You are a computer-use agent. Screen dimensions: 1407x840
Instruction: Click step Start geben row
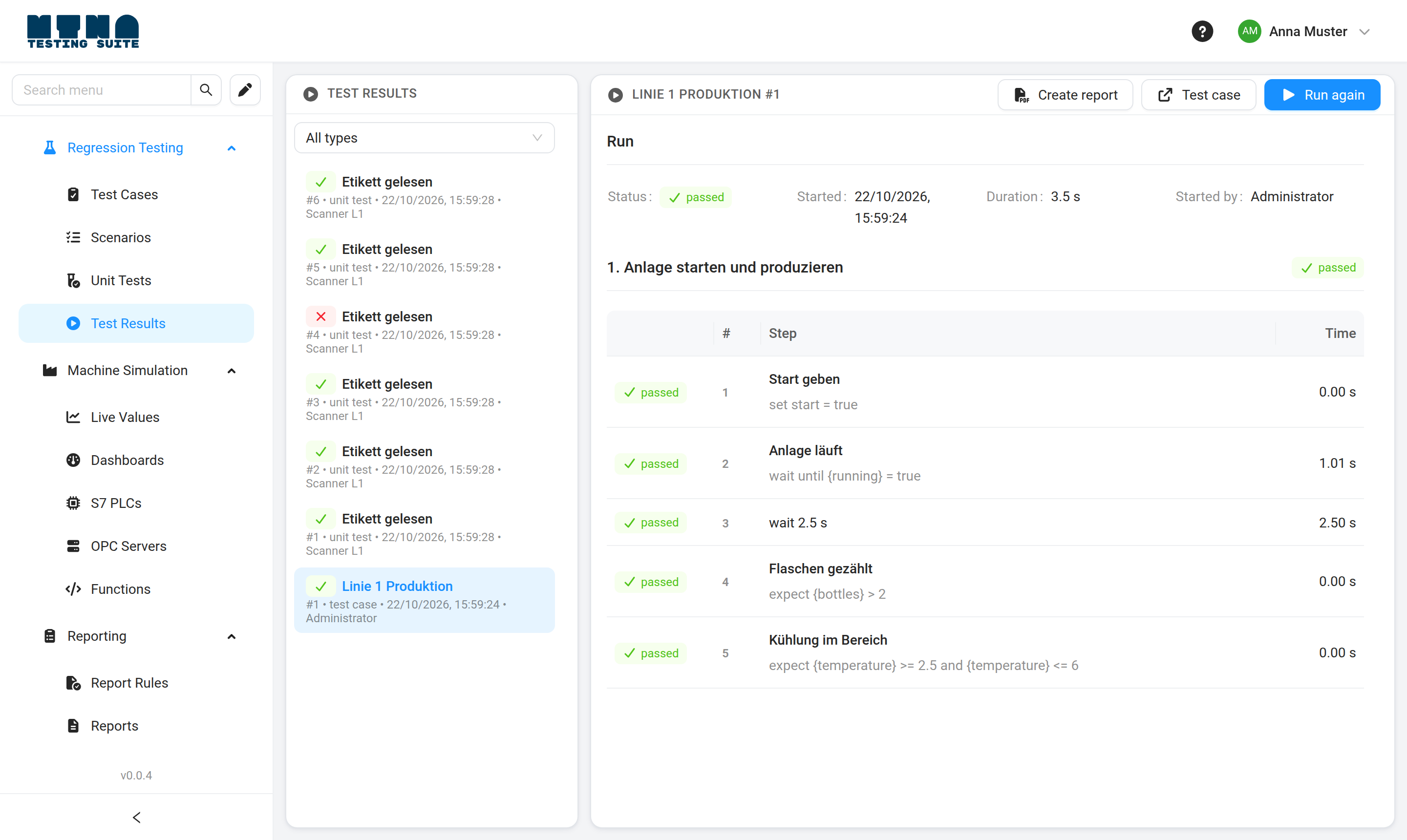(x=985, y=392)
